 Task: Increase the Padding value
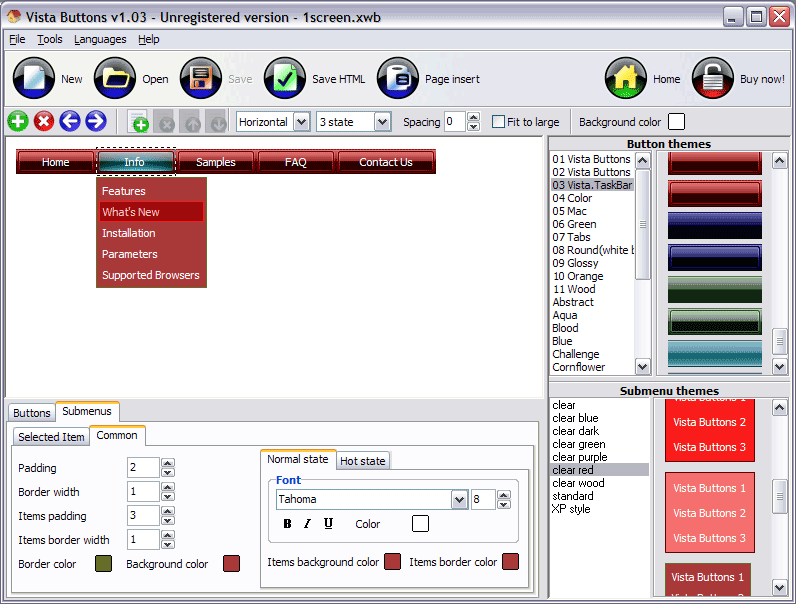(x=168, y=463)
